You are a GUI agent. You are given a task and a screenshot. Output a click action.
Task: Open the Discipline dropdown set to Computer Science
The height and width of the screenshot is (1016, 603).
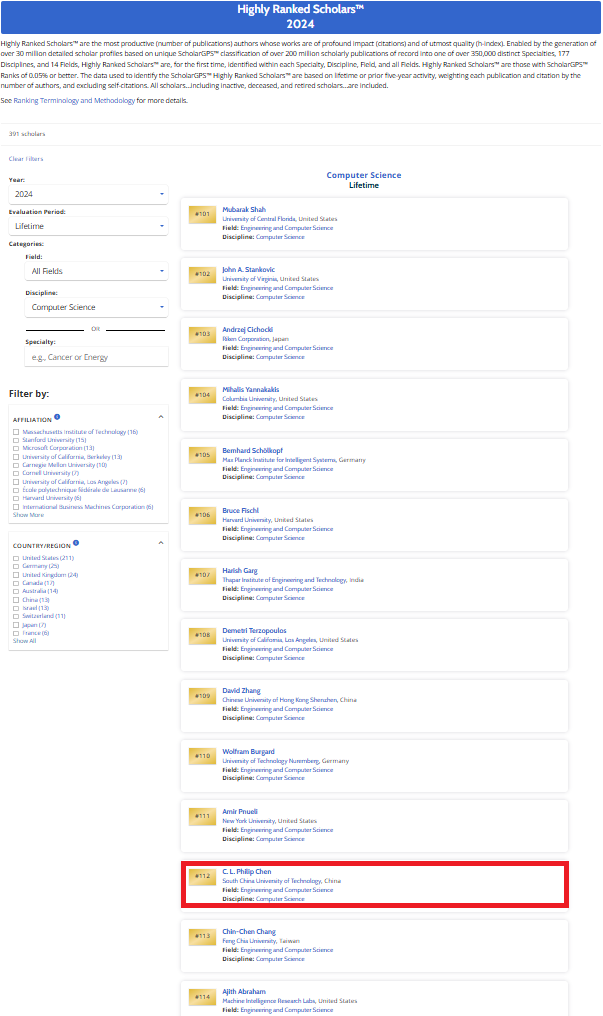[97, 307]
